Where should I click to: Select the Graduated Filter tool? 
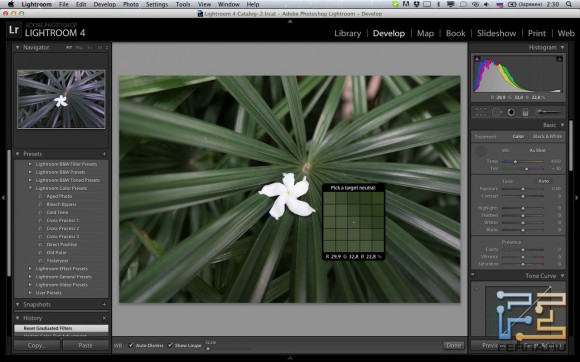click(x=525, y=112)
